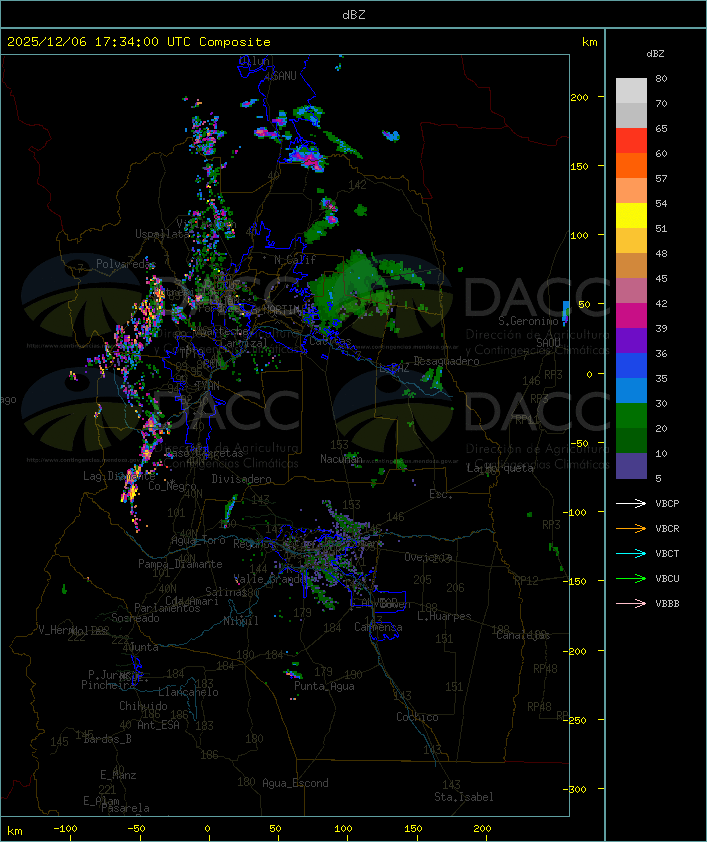Click the Pampa_Diamante map label

click(x=180, y=564)
